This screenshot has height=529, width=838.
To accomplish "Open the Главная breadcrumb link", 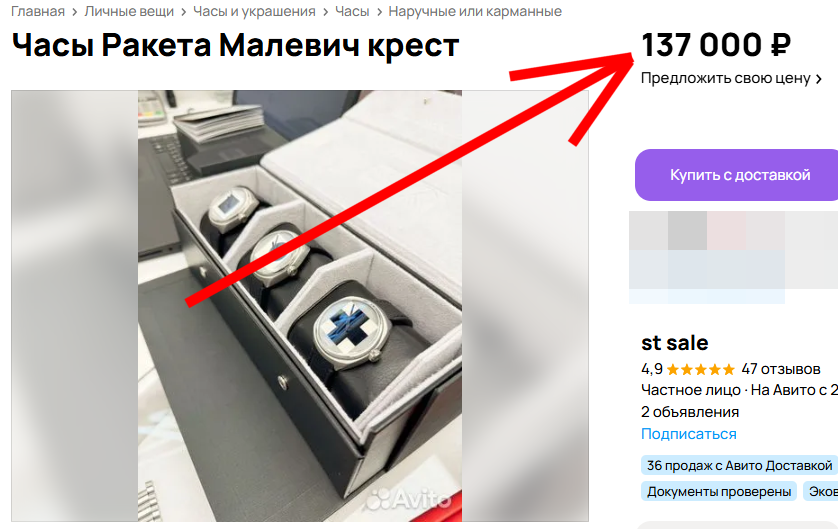I will click(x=38, y=11).
